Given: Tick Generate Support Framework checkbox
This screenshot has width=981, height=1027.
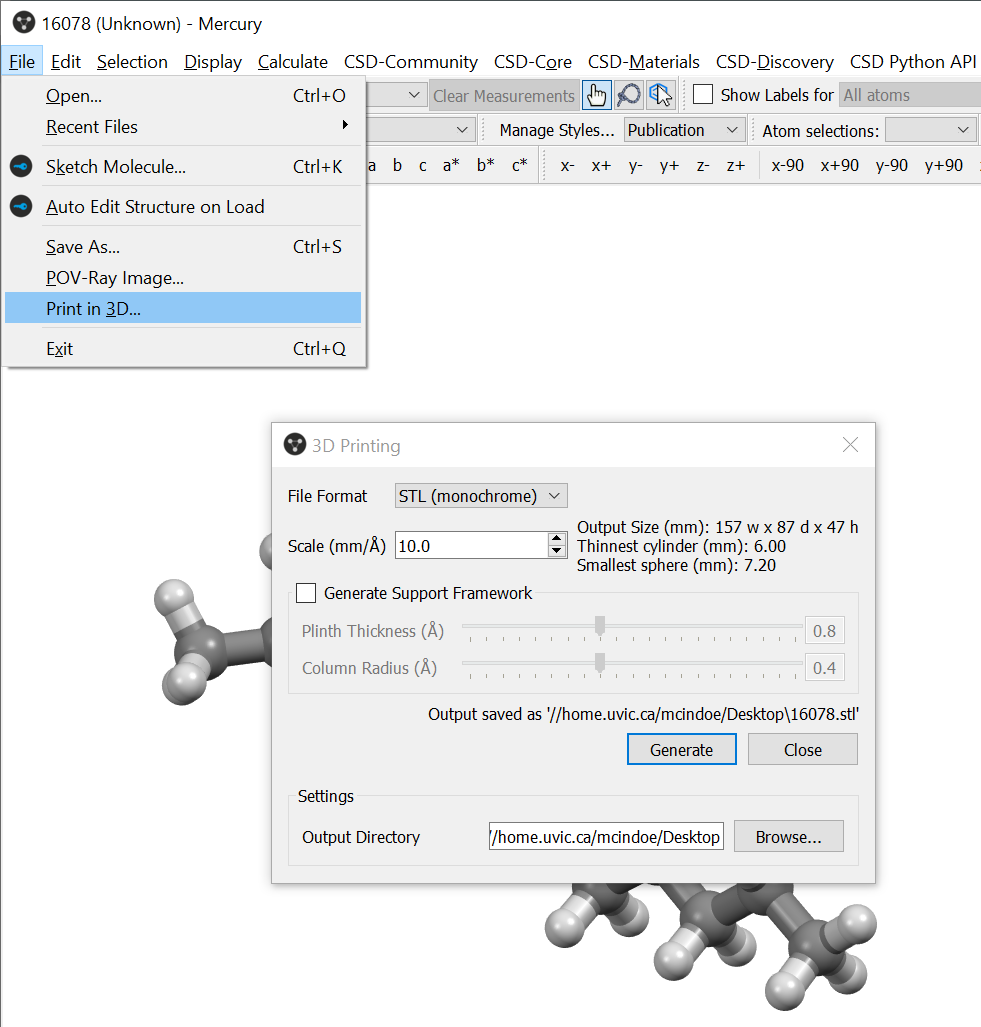Looking at the screenshot, I should coord(306,593).
